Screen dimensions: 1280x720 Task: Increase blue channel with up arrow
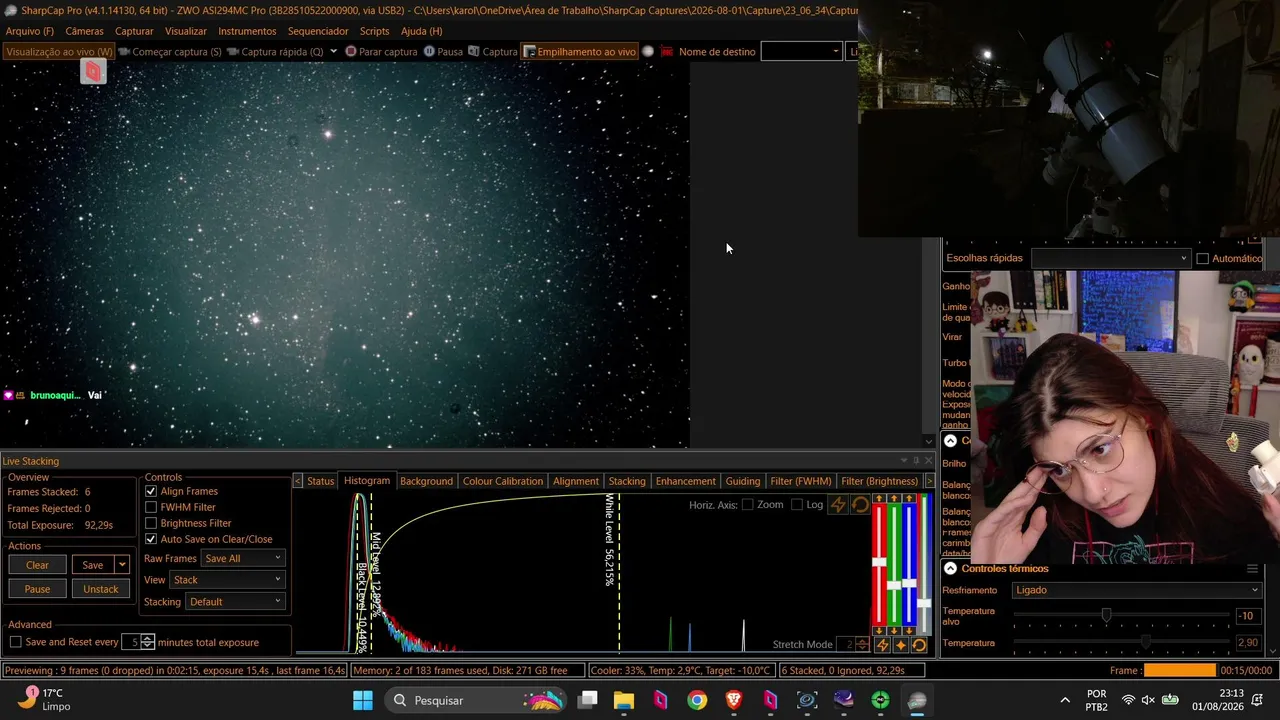click(x=909, y=498)
